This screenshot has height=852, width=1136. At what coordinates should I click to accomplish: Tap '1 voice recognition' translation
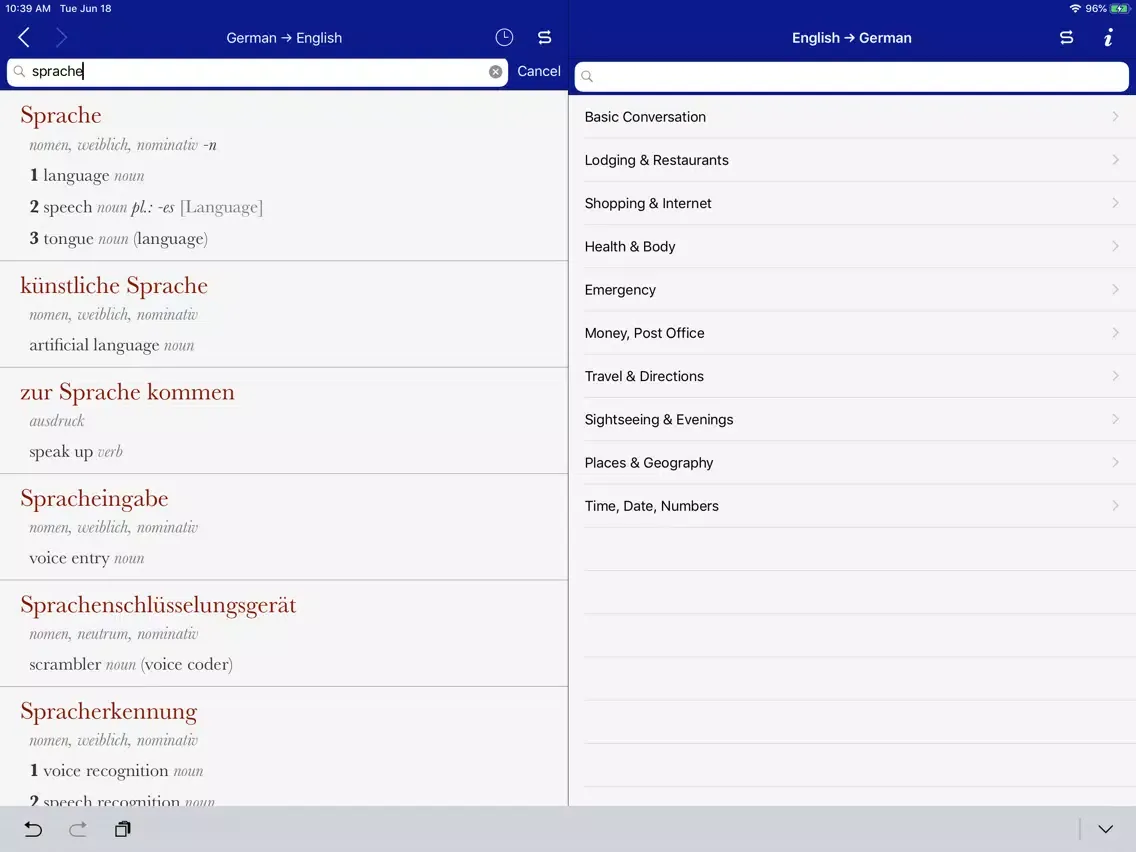116,771
